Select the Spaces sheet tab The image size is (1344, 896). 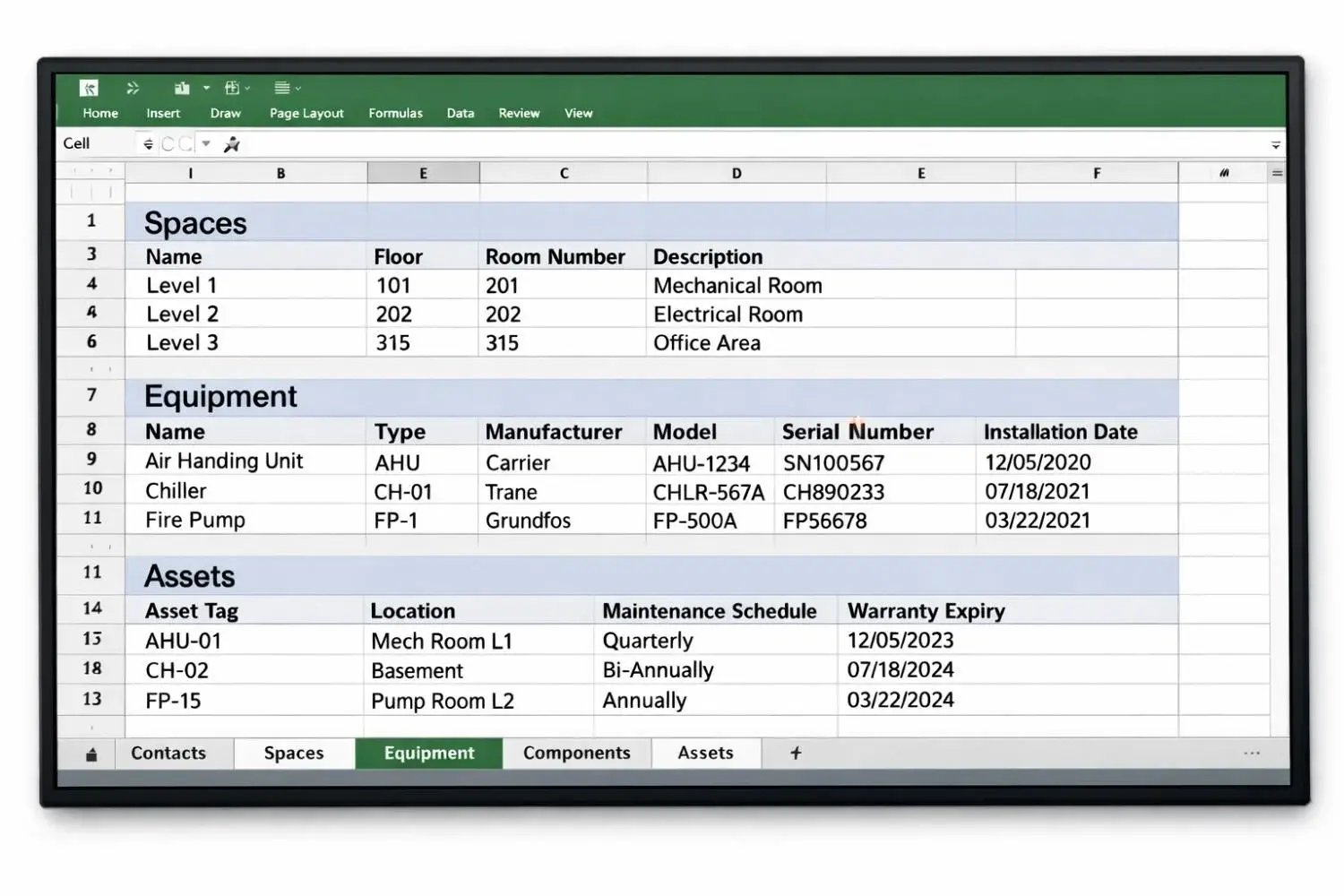click(294, 753)
